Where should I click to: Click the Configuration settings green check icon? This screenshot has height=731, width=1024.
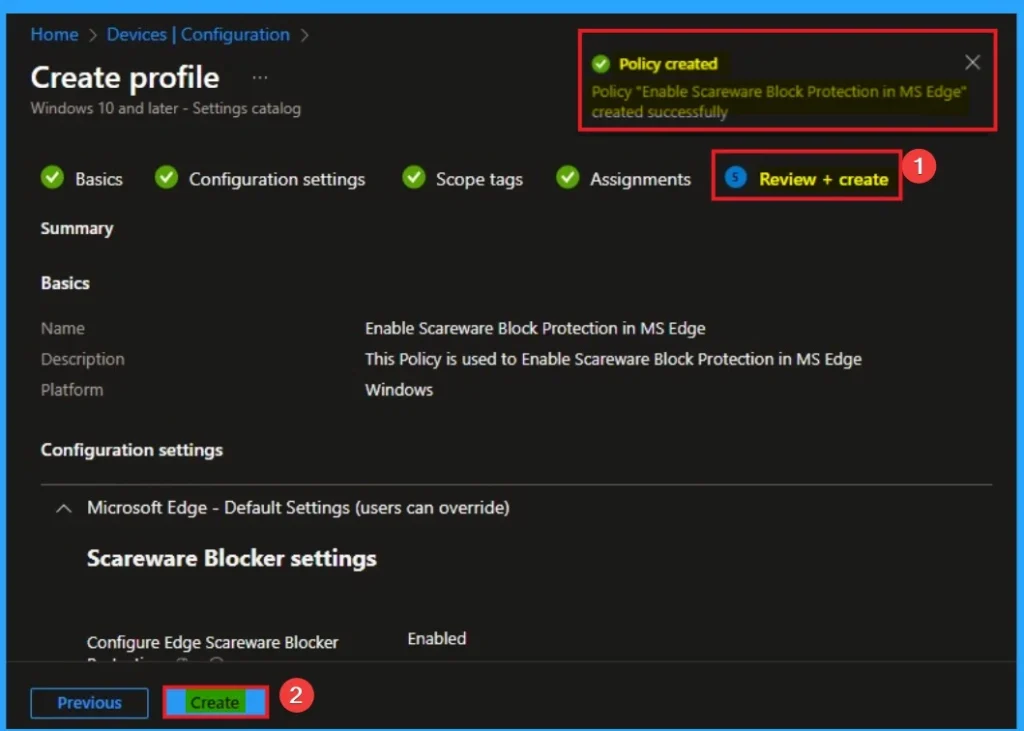(167, 177)
